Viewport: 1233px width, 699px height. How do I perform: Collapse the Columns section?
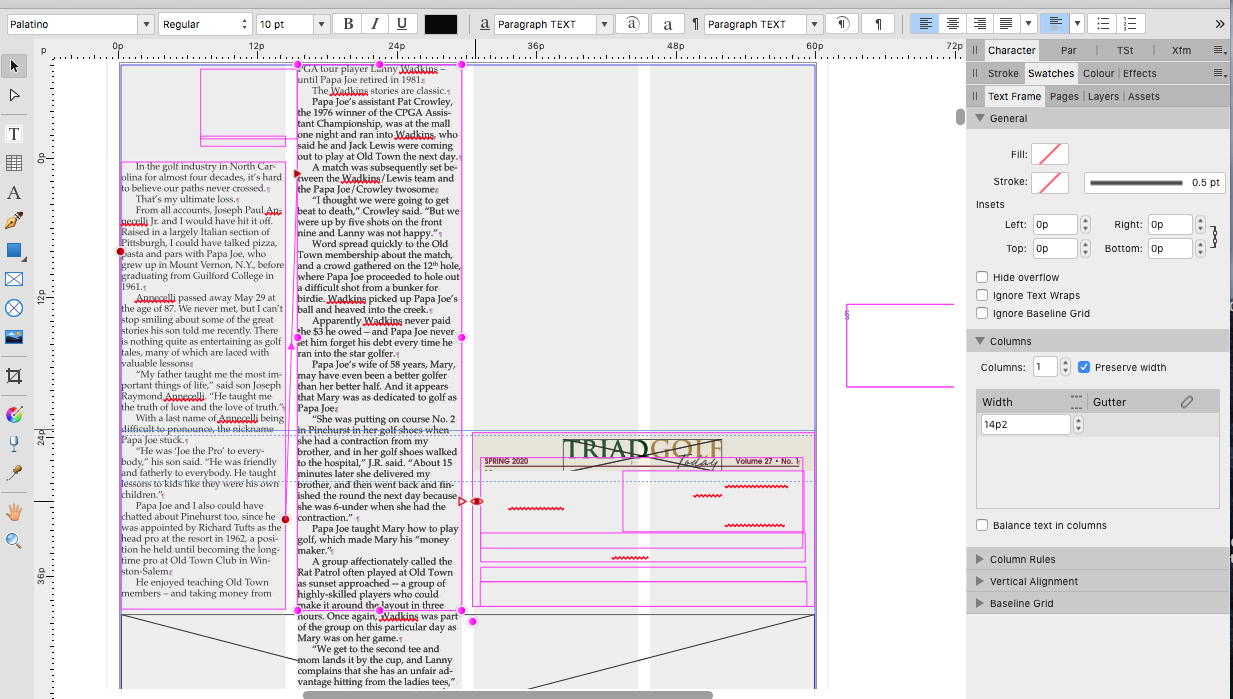pyautogui.click(x=980, y=341)
